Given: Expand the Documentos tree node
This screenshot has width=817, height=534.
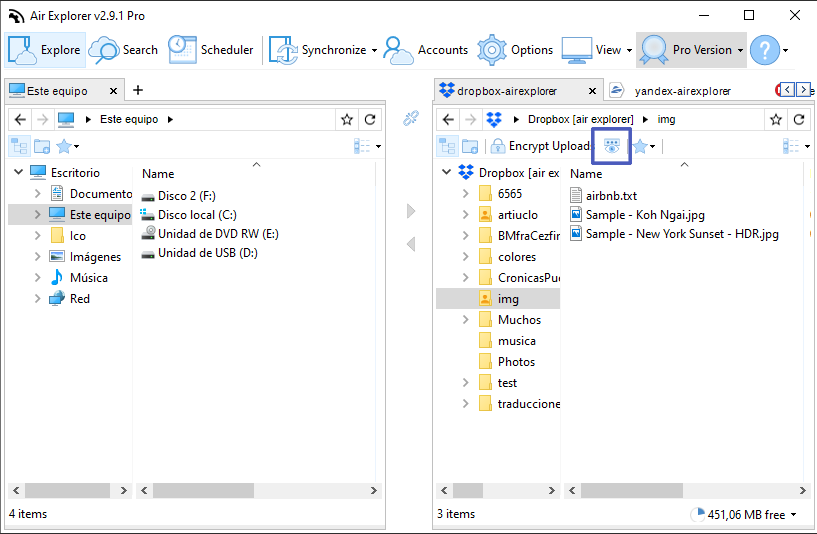Looking at the screenshot, I should (x=38, y=193).
